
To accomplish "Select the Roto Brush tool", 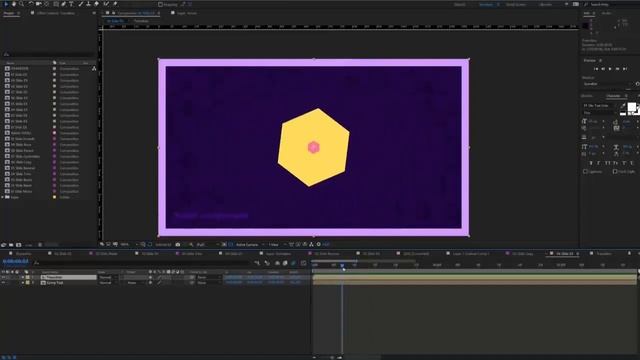I will [x=107, y=4].
